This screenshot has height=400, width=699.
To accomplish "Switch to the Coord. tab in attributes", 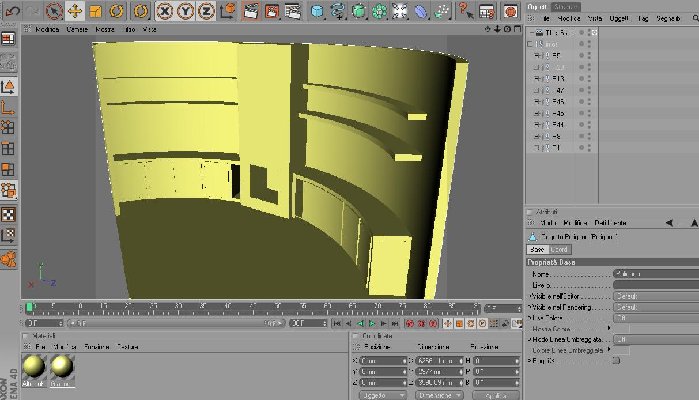I will tap(559, 250).
